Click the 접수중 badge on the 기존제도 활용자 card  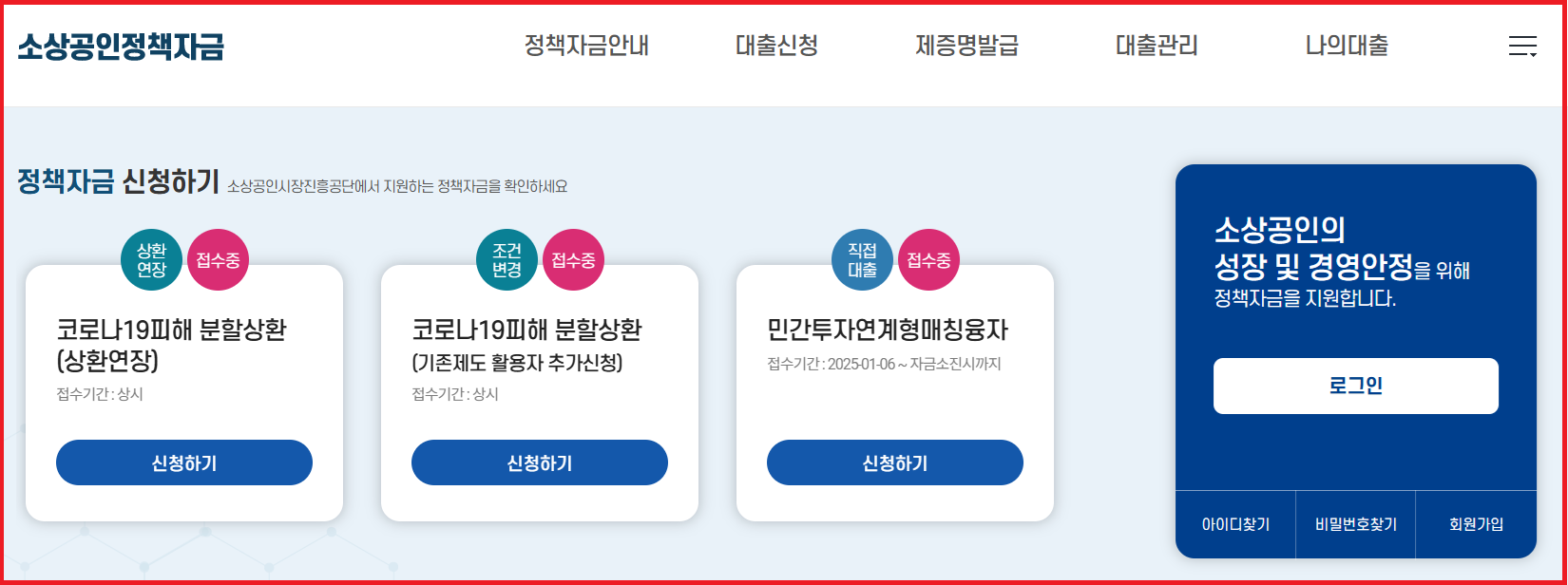tap(572, 258)
